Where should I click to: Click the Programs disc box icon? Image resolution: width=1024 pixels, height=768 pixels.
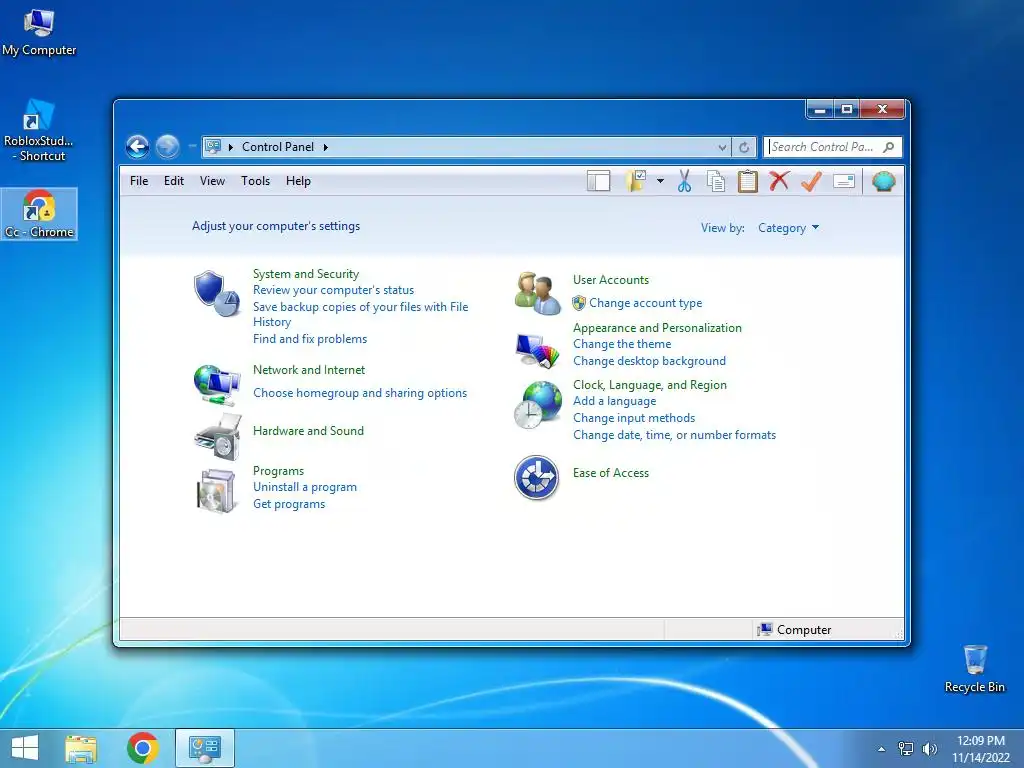[x=216, y=490]
